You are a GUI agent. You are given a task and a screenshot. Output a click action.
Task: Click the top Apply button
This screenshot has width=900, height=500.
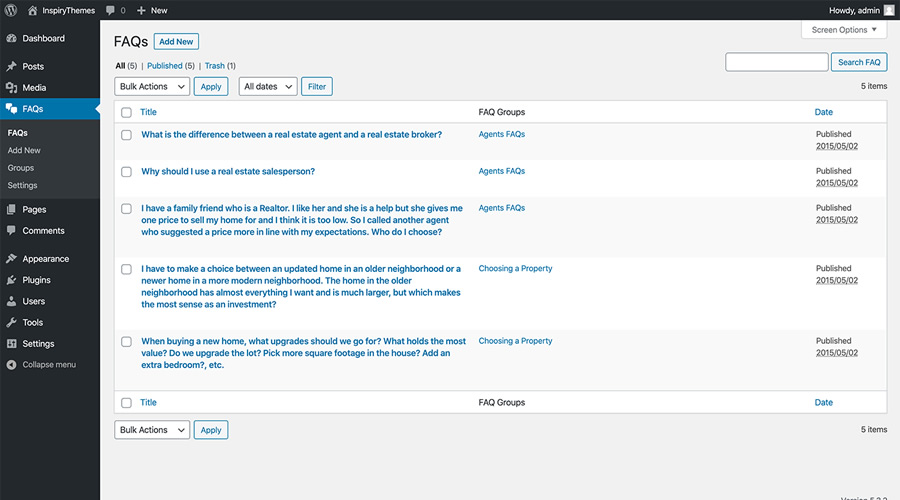pos(211,87)
